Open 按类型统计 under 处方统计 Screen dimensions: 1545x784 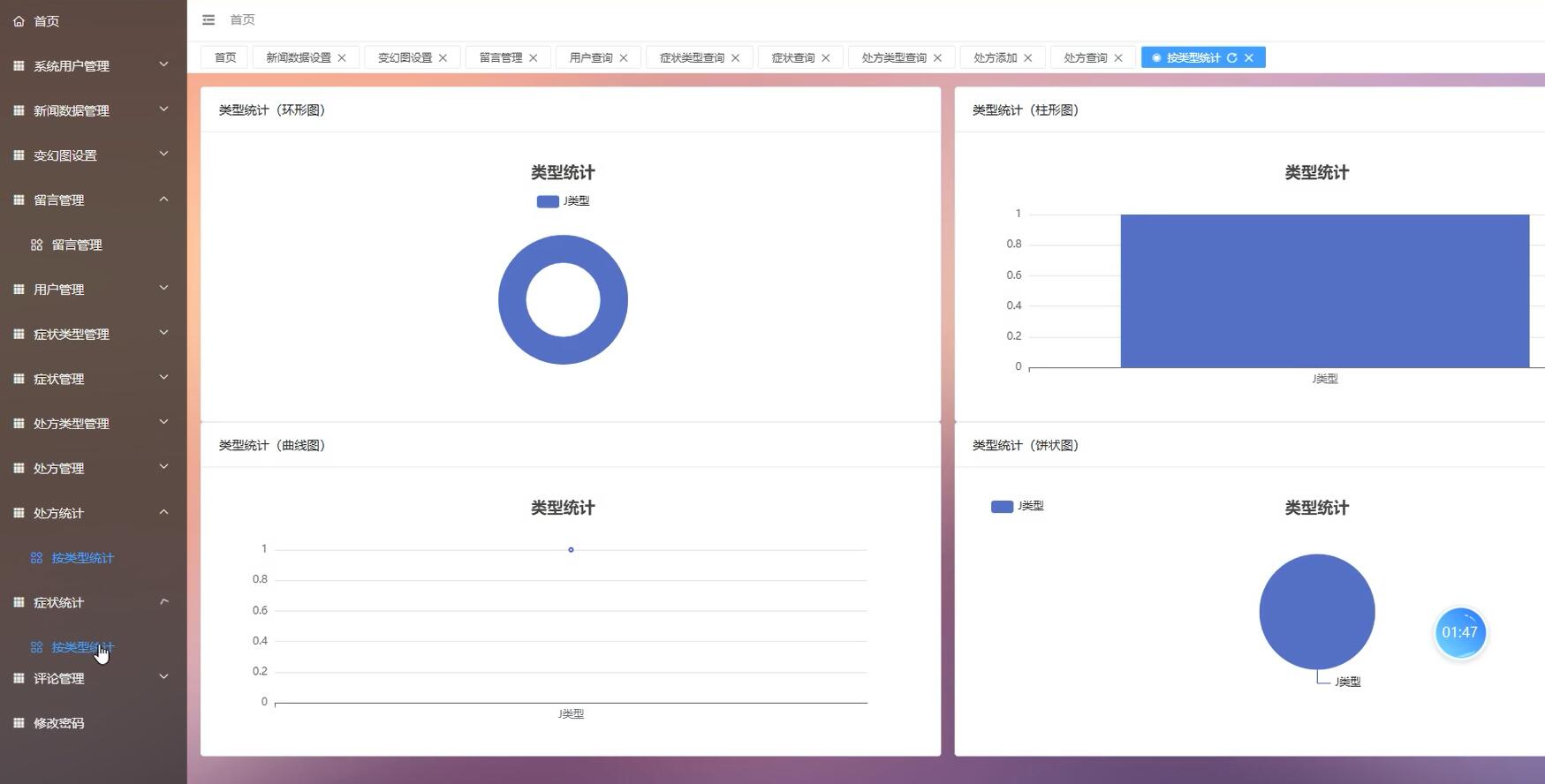coord(82,558)
